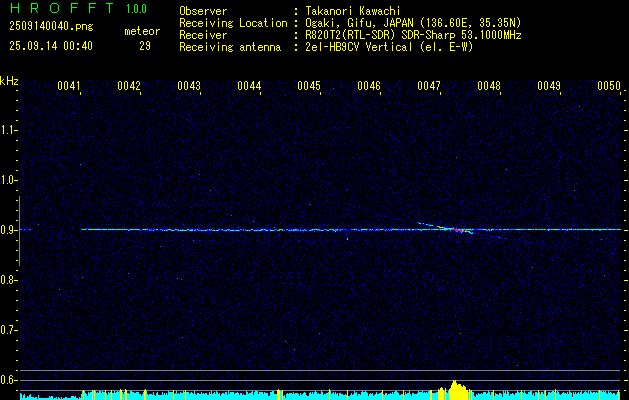629x400 pixels.
Task: Click the timestamp 25.09.14 00:40
Action: (x=51, y=46)
